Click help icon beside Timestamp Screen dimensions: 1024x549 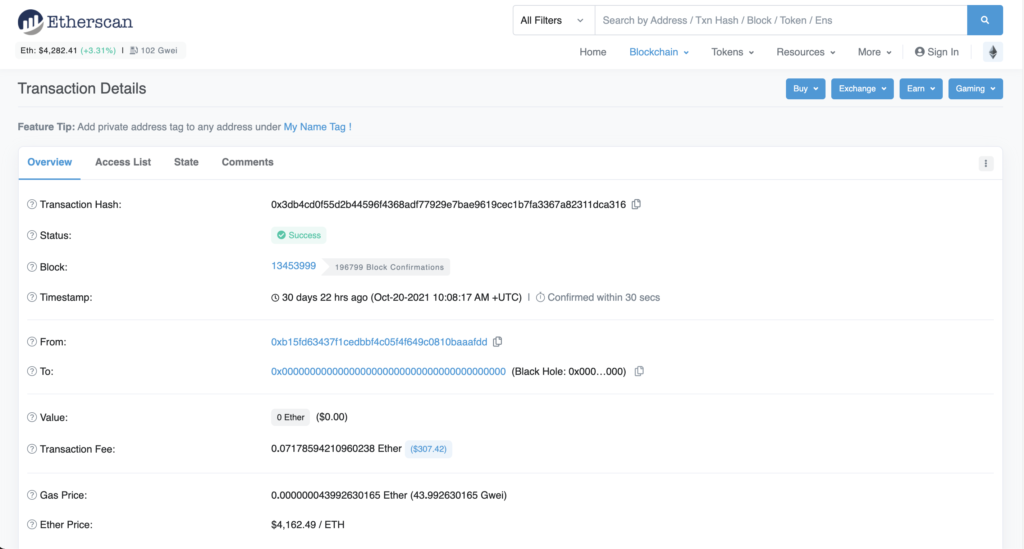click(x=31, y=297)
